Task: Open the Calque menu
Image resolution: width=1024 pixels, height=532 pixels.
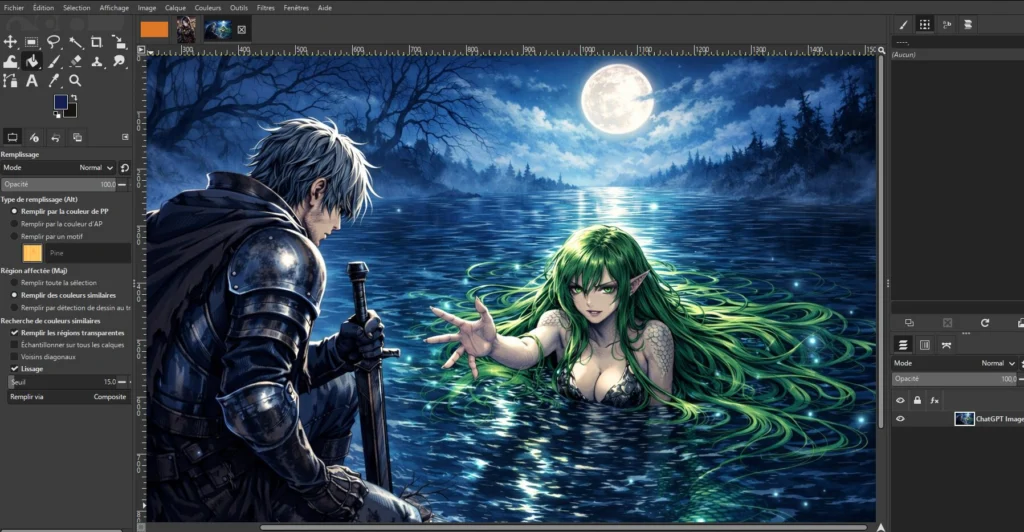Action: pos(175,7)
